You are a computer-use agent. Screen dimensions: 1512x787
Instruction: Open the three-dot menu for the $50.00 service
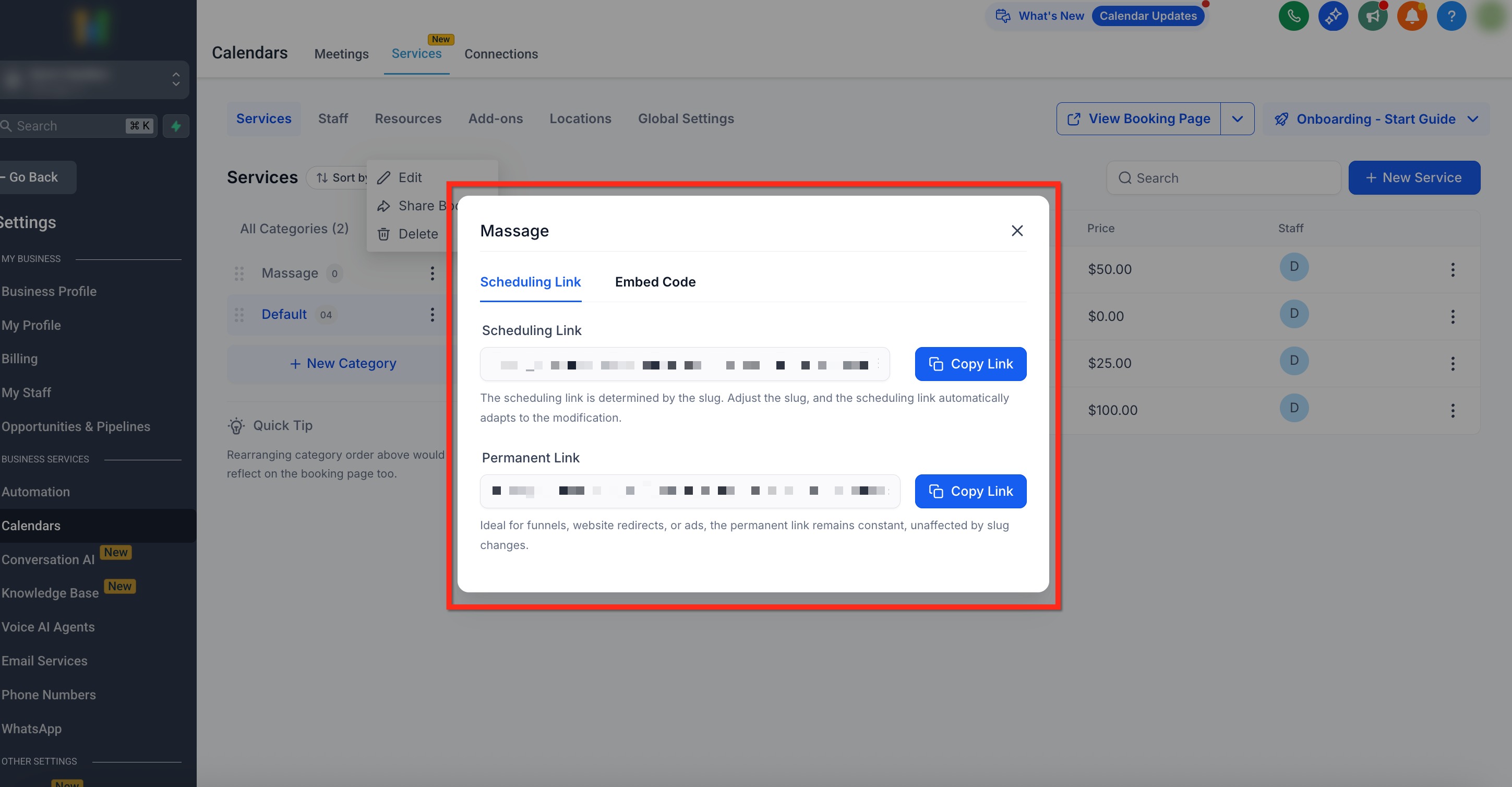click(1452, 270)
